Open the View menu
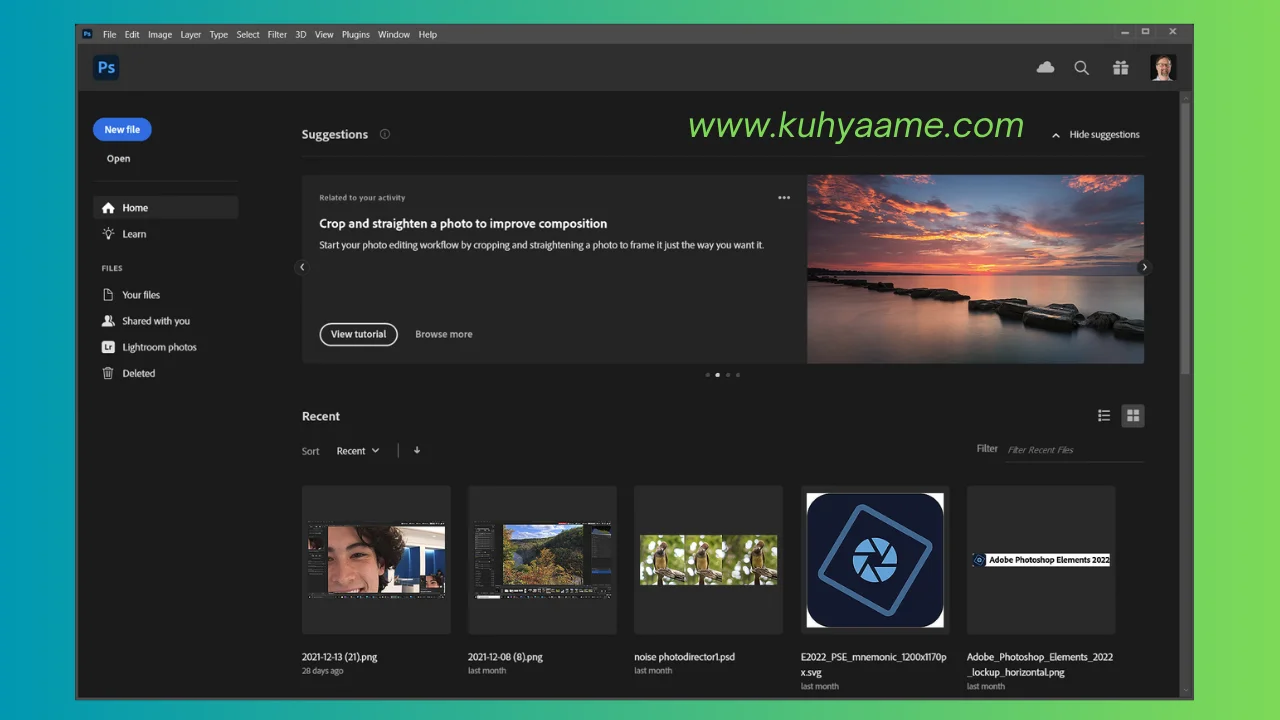The image size is (1280, 720). coord(324,34)
